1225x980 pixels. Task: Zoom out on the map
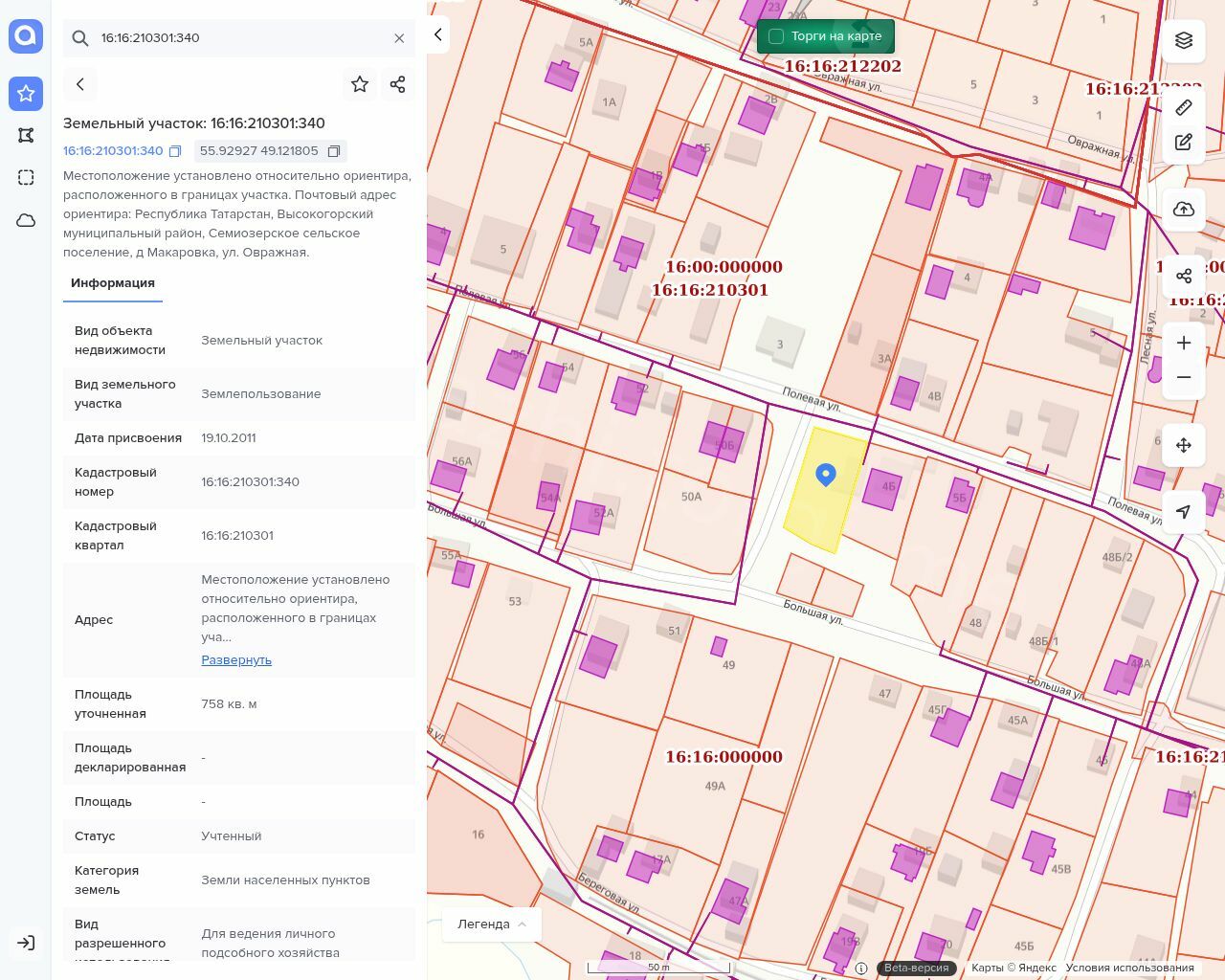(x=1184, y=377)
